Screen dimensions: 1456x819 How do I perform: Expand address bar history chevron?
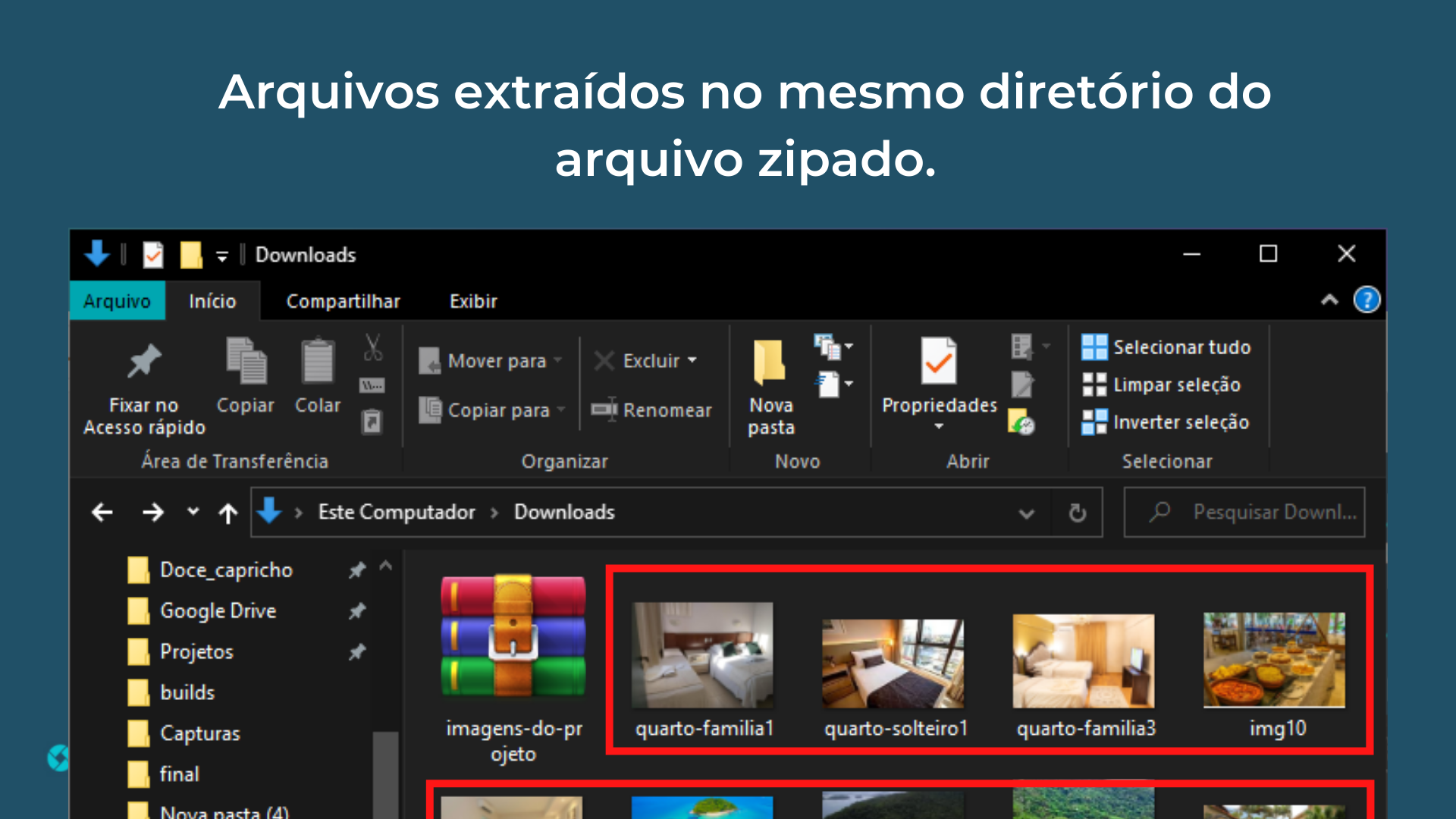click(1026, 513)
